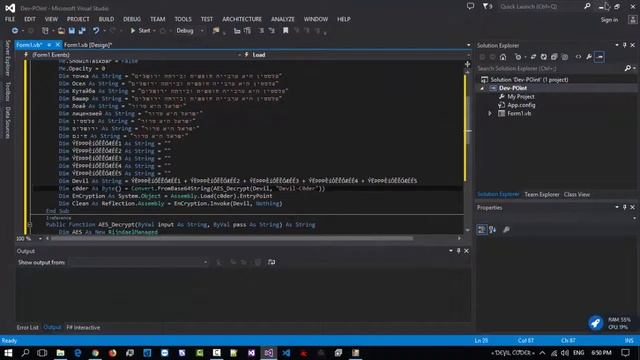Click the Navigate Backward toolbar icon
Screen dimensions: 640x360
click(x=15, y=31)
